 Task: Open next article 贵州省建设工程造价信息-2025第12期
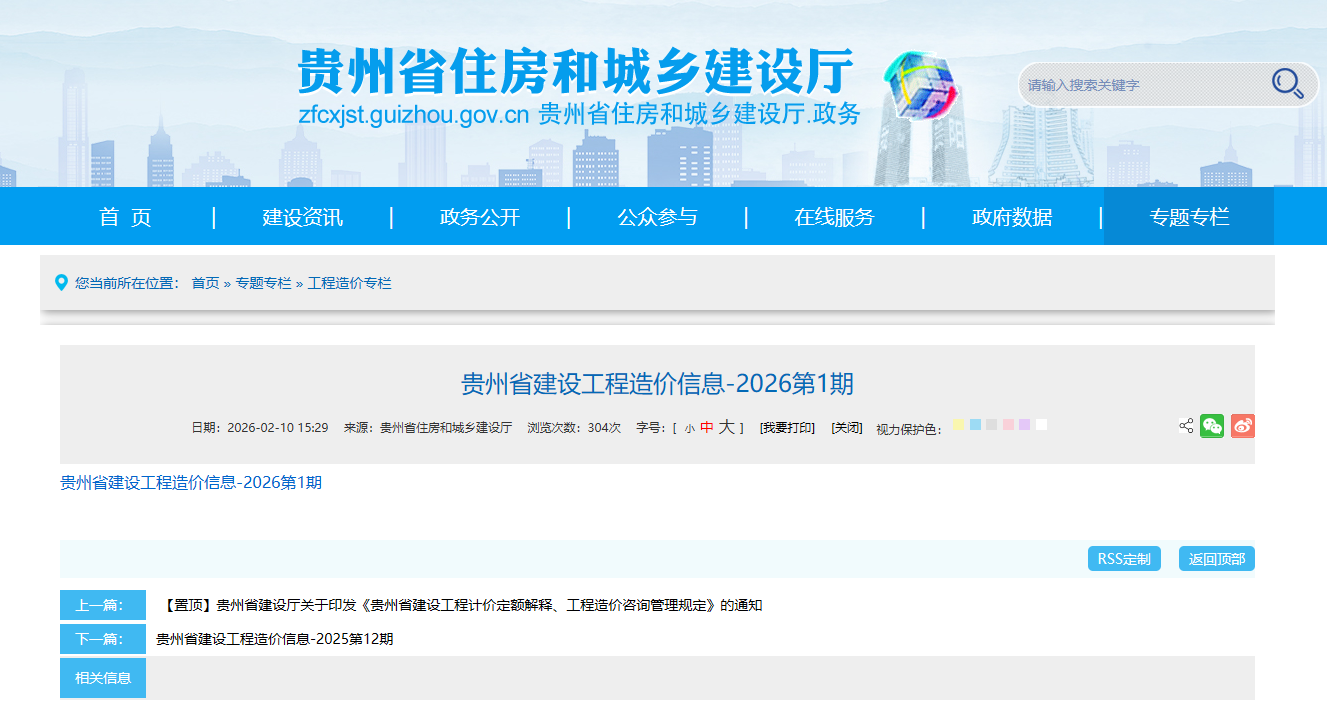tap(275, 639)
